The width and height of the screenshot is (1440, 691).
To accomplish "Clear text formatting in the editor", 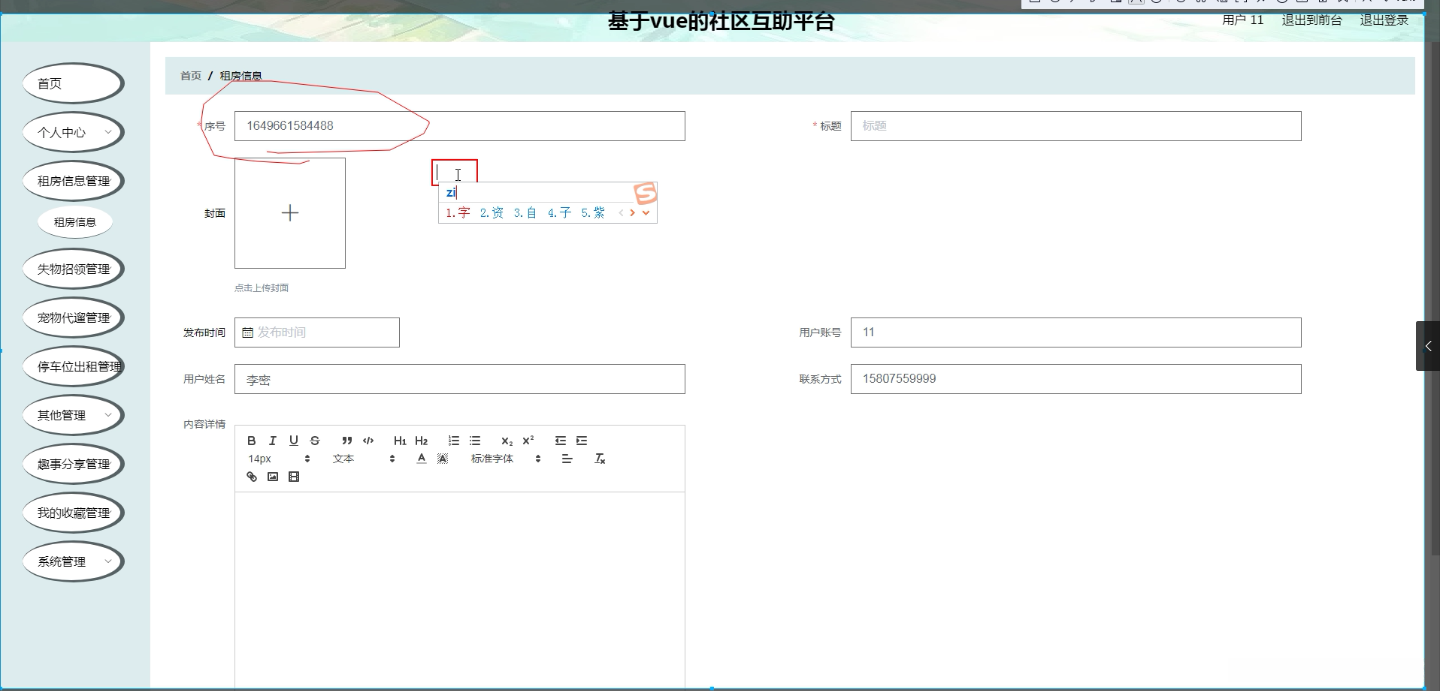I will click(600, 459).
